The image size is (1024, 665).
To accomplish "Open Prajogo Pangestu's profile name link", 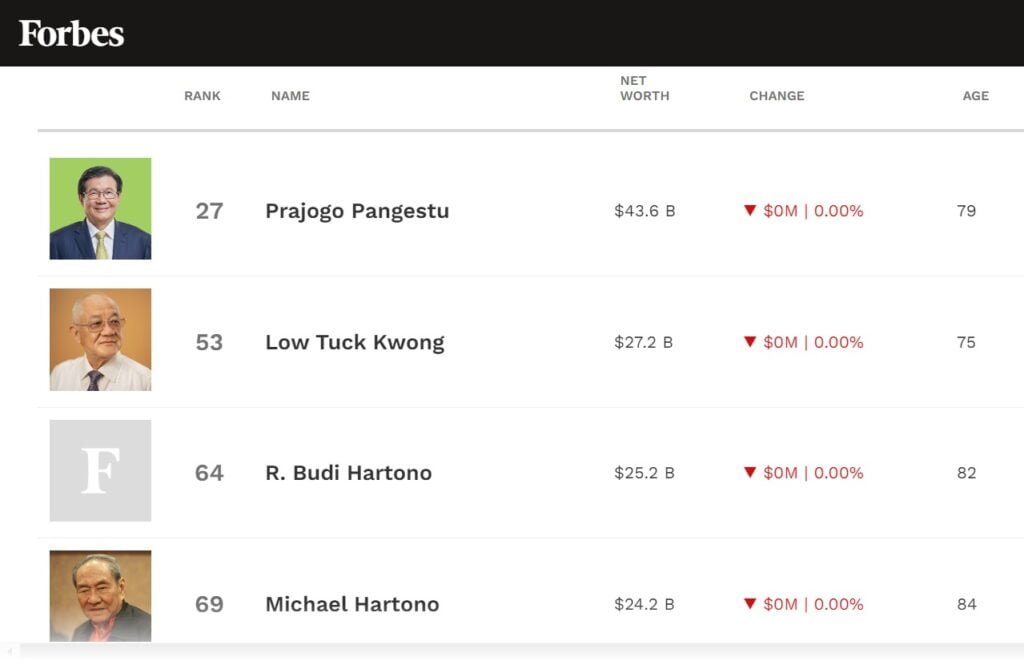I will 357,211.
